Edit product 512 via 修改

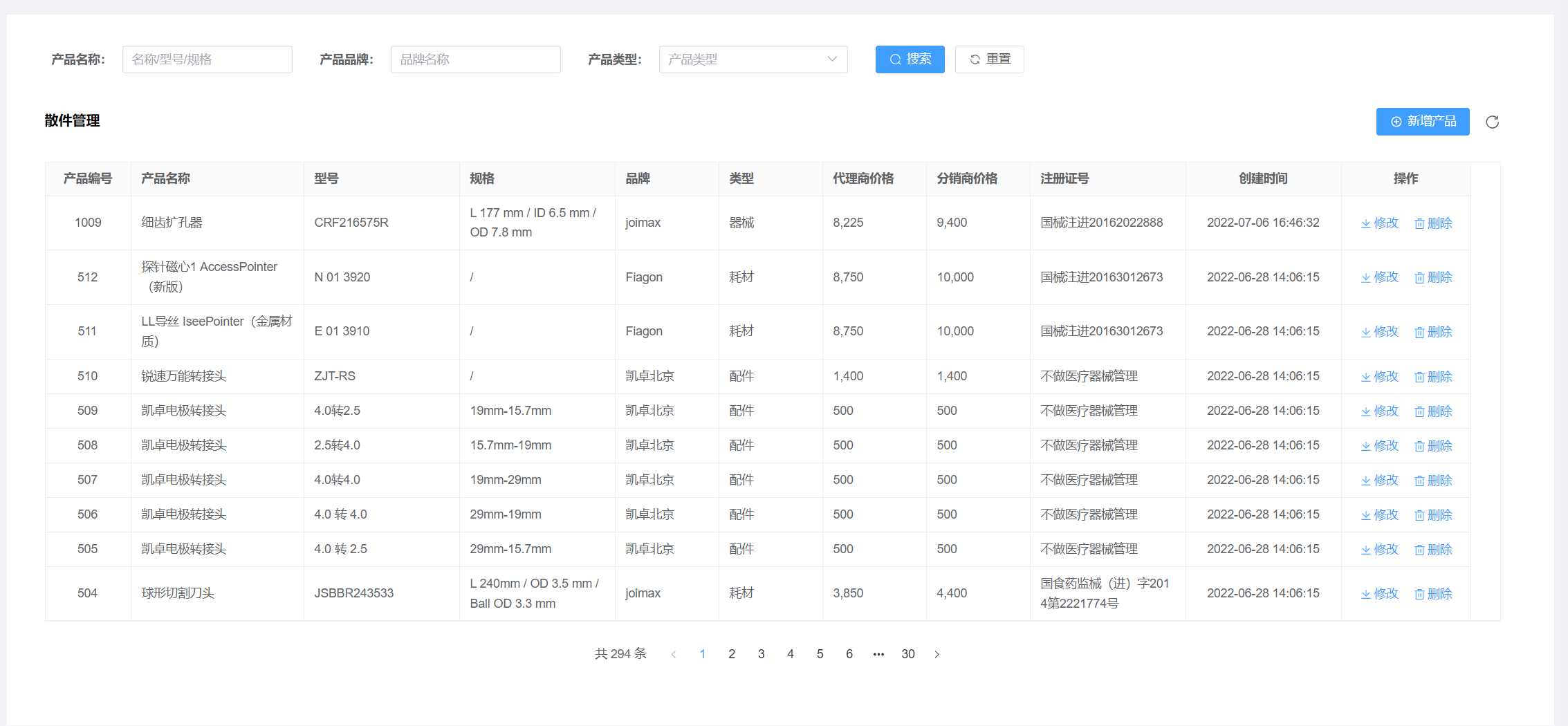1380,277
